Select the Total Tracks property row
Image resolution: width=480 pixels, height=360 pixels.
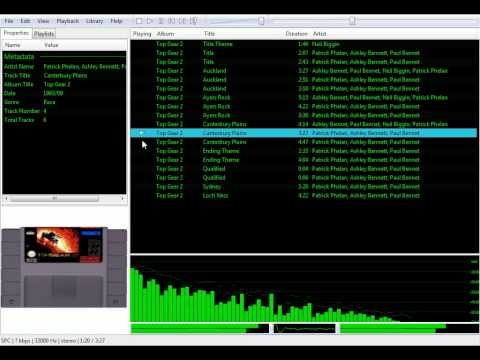64,120
